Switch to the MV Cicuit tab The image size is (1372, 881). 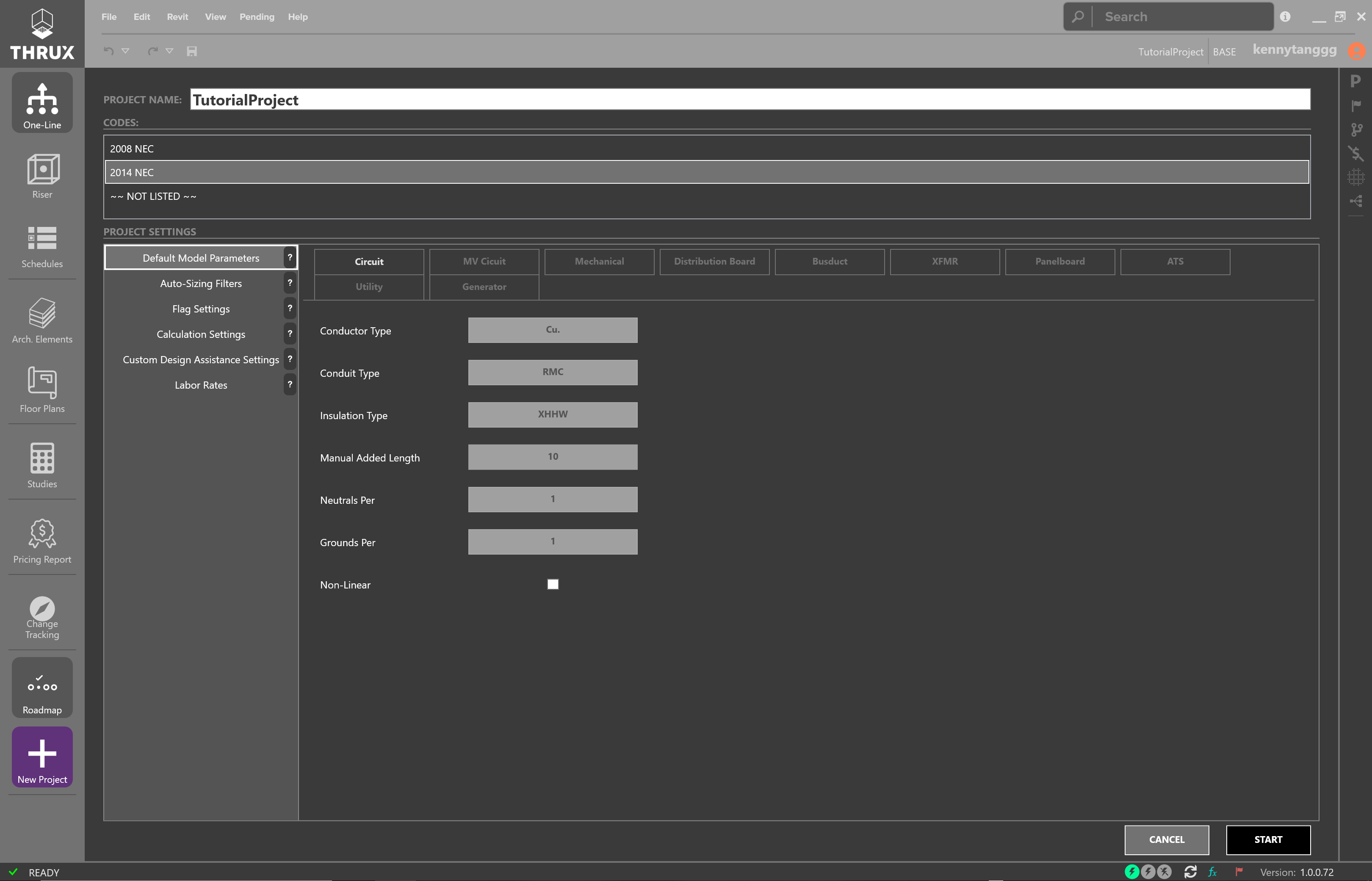pos(484,262)
